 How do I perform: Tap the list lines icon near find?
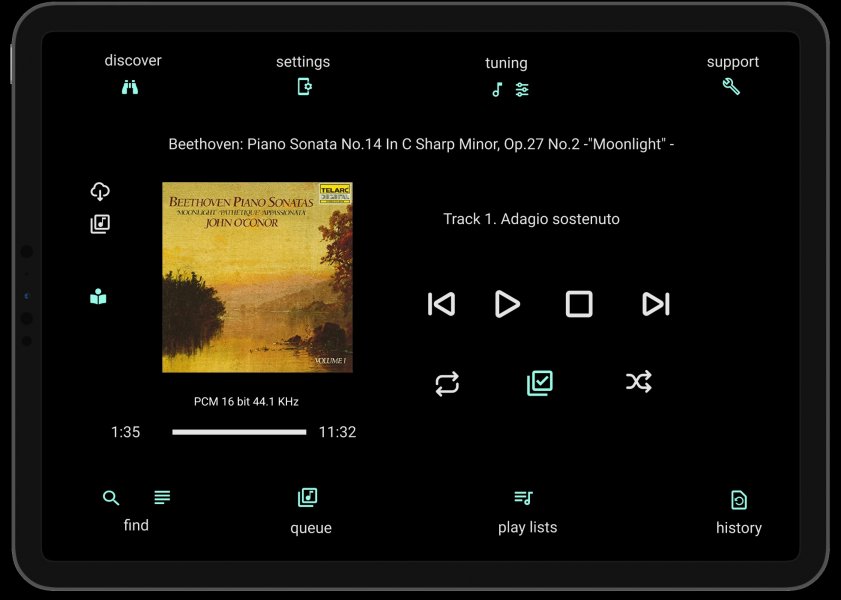tap(162, 497)
